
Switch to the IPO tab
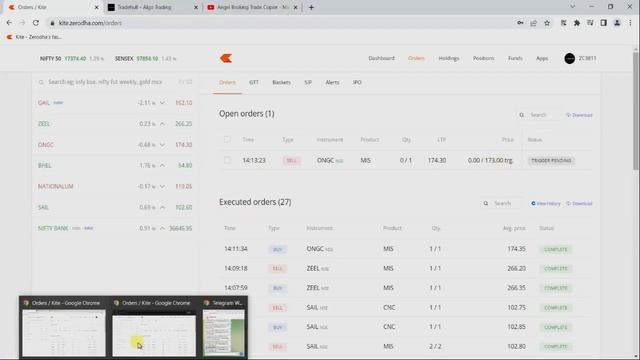[x=357, y=82]
